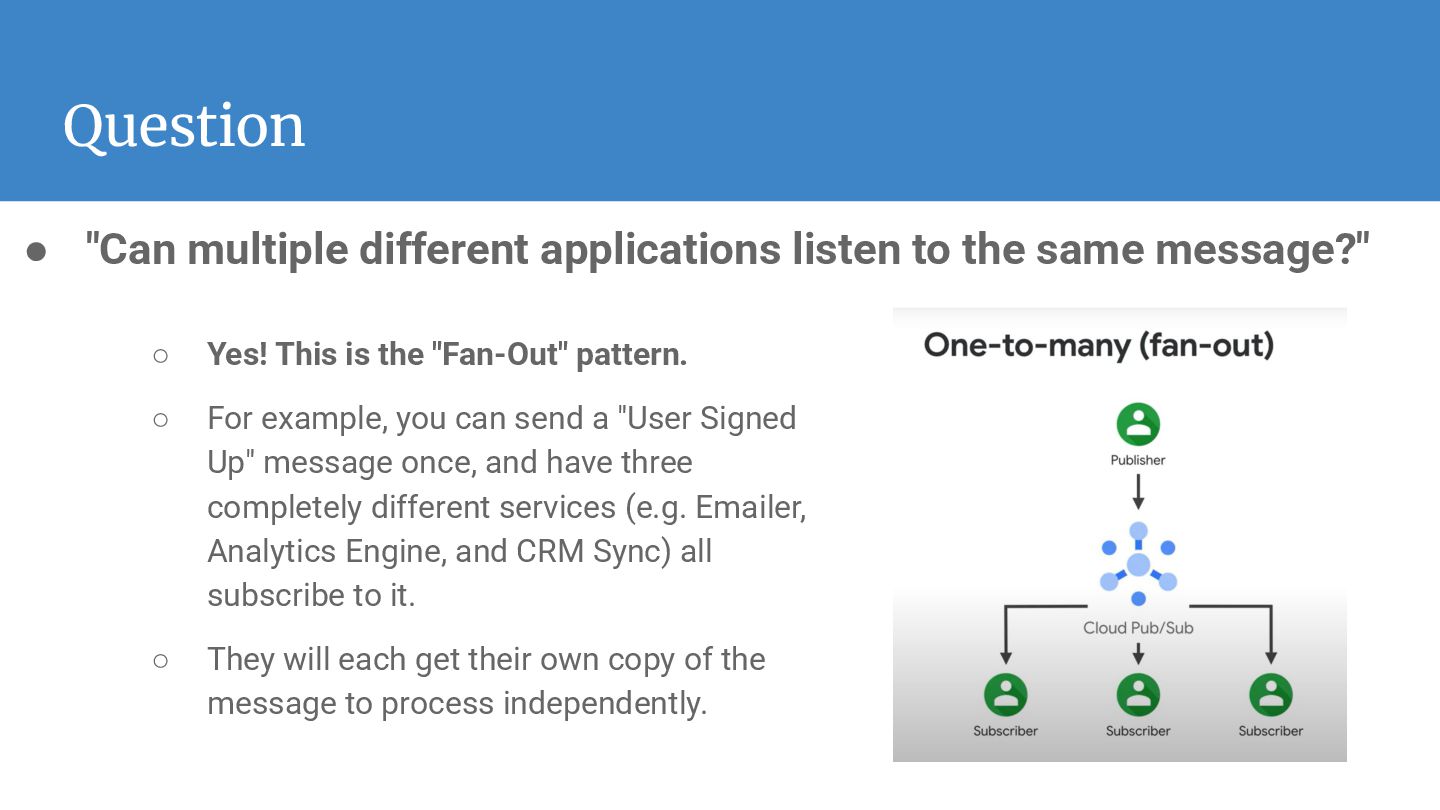Click the hollow bullet beside "Yes!"
1440x810 pixels.
(x=160, y=355)
